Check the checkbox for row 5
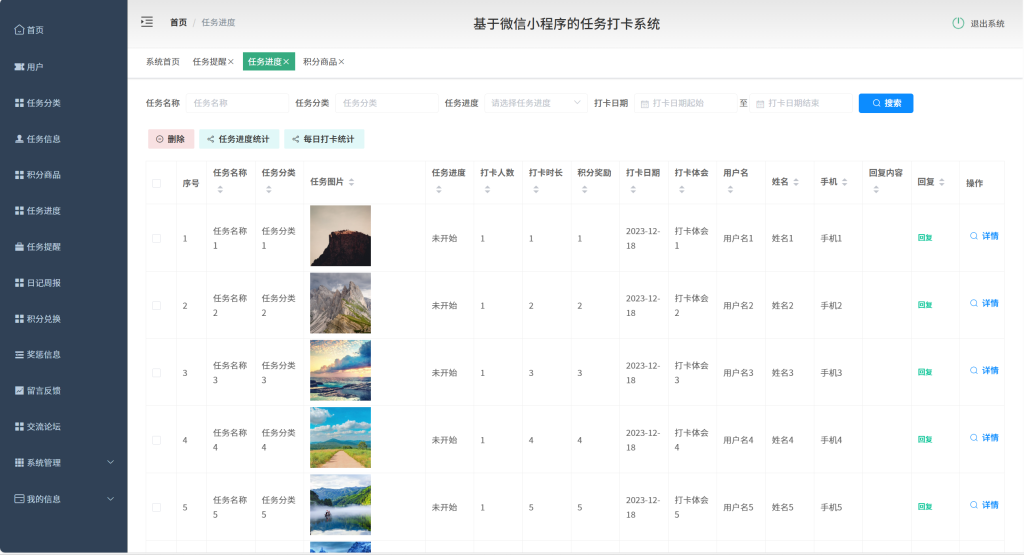Viewport: 1024px width, 555px height. pyautogui.click(x=157, y=507)
